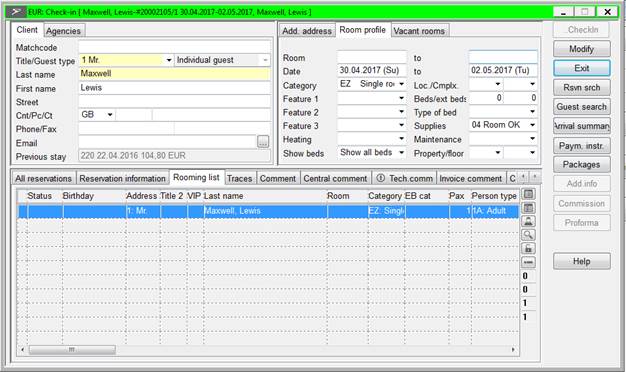Click into the Matchcode field
The image size is (626, 372).
coord(174,47)
